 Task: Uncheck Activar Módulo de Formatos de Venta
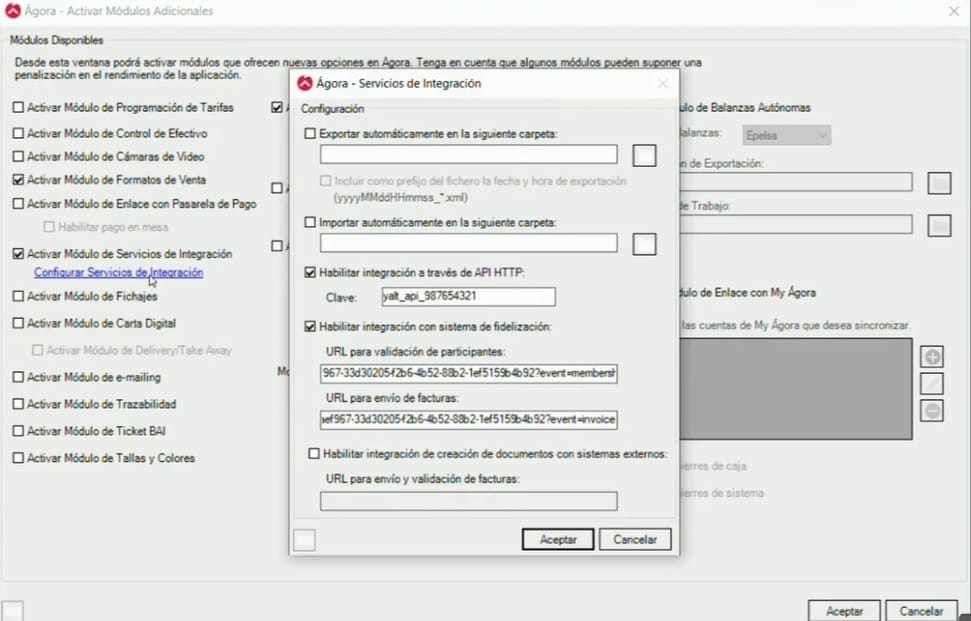[19, 180]
